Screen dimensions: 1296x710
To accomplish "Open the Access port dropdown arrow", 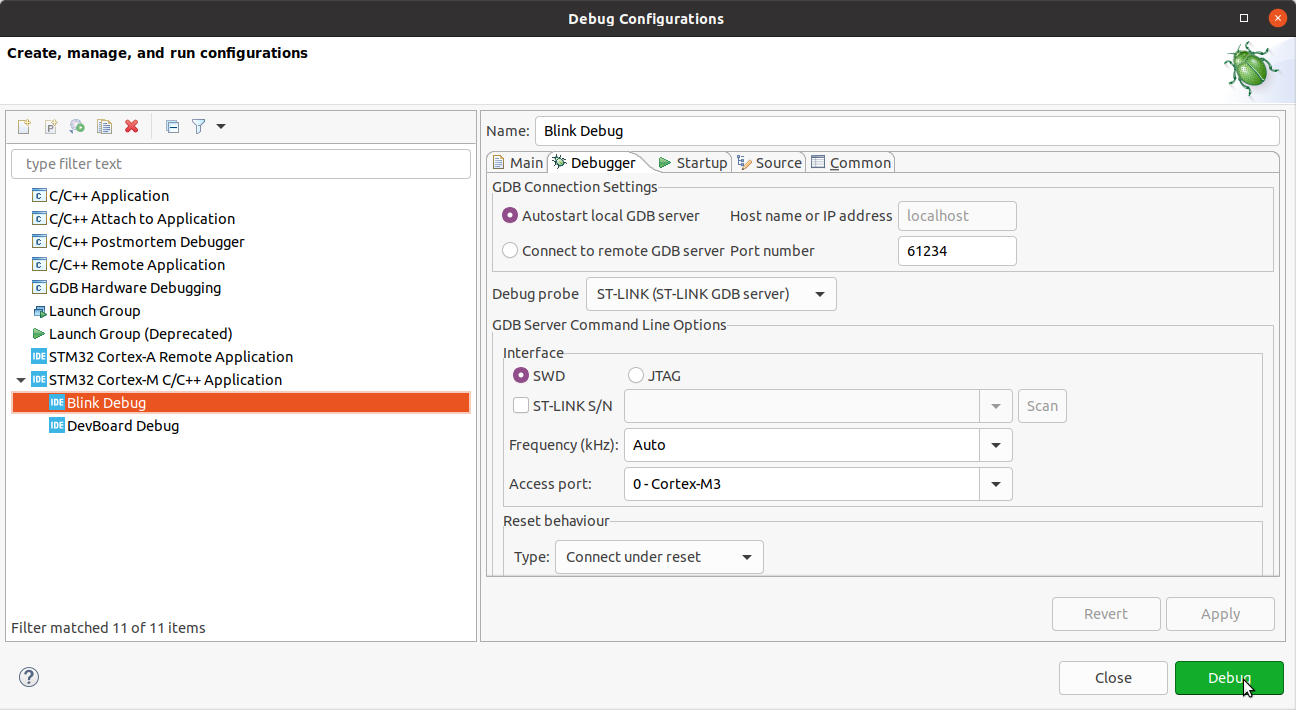I will click(996, 484).
